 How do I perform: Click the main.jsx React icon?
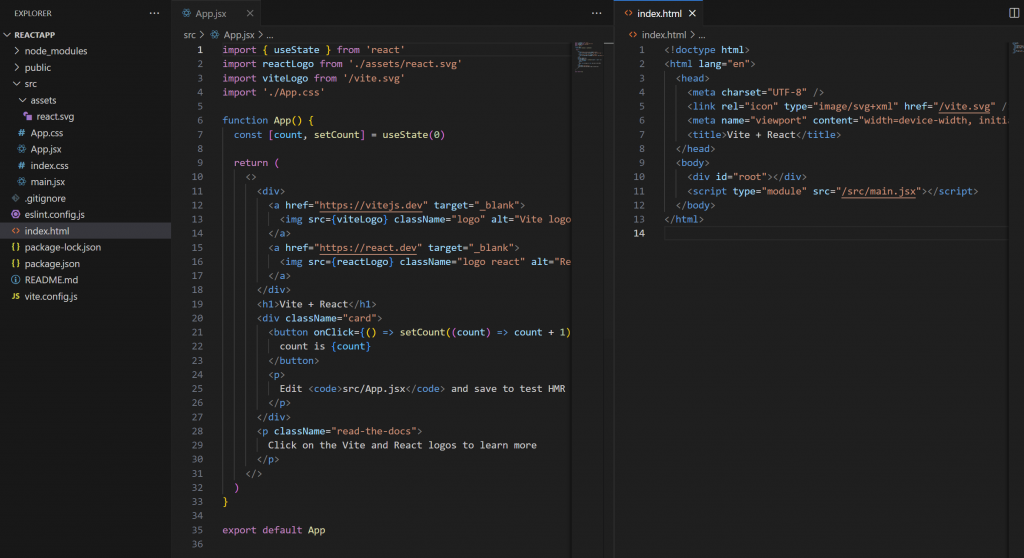[x=22, y=182]
